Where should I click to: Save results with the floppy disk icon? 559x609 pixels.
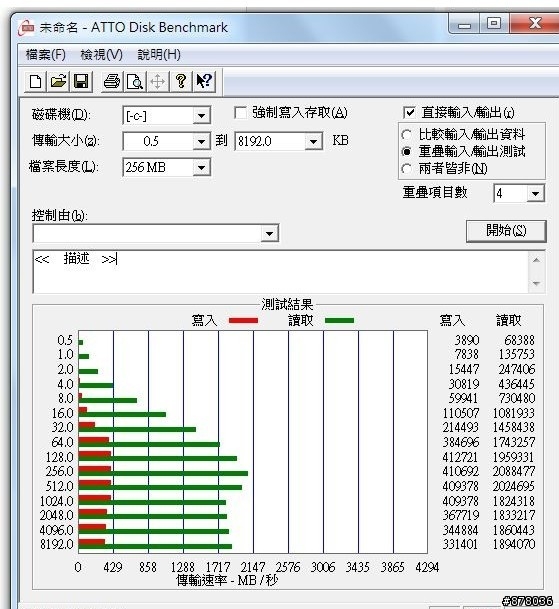(81, 82)
